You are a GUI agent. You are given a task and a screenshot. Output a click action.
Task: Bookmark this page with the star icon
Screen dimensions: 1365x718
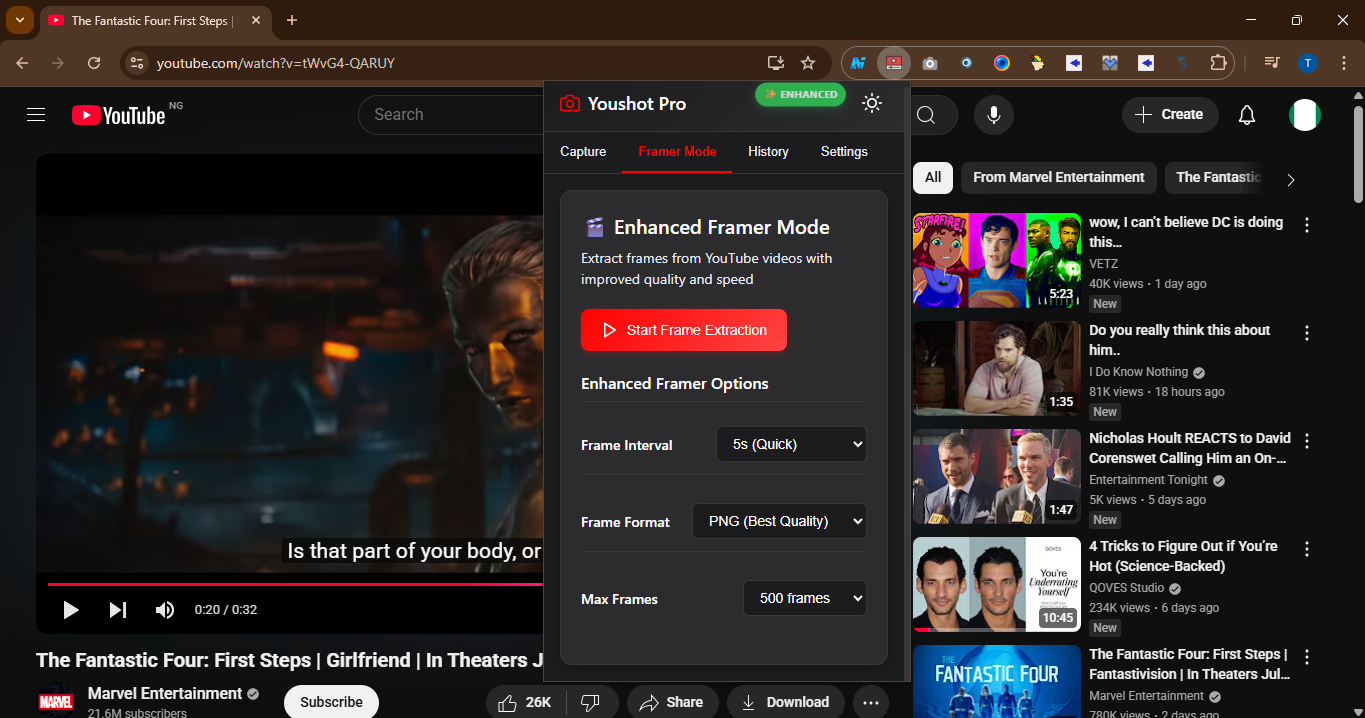tap(808, 63)
